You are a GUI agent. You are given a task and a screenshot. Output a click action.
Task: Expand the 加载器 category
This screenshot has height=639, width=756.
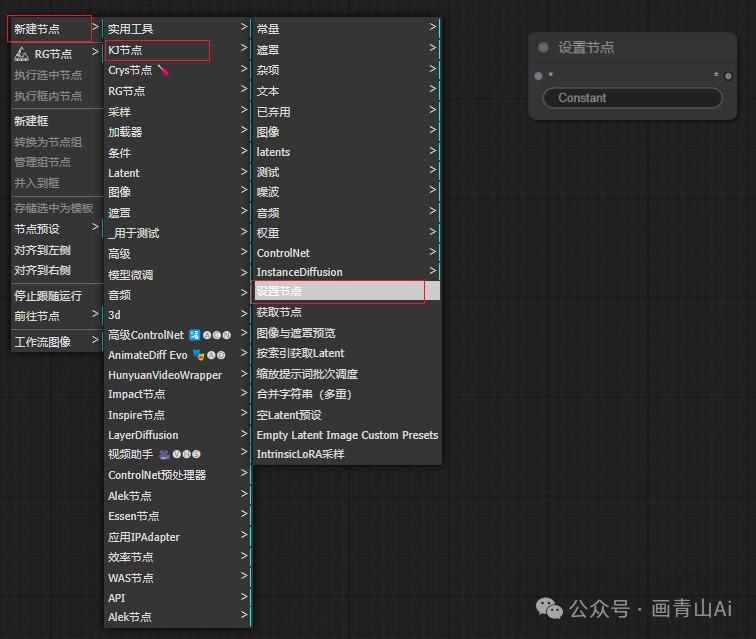coord(177,132)
